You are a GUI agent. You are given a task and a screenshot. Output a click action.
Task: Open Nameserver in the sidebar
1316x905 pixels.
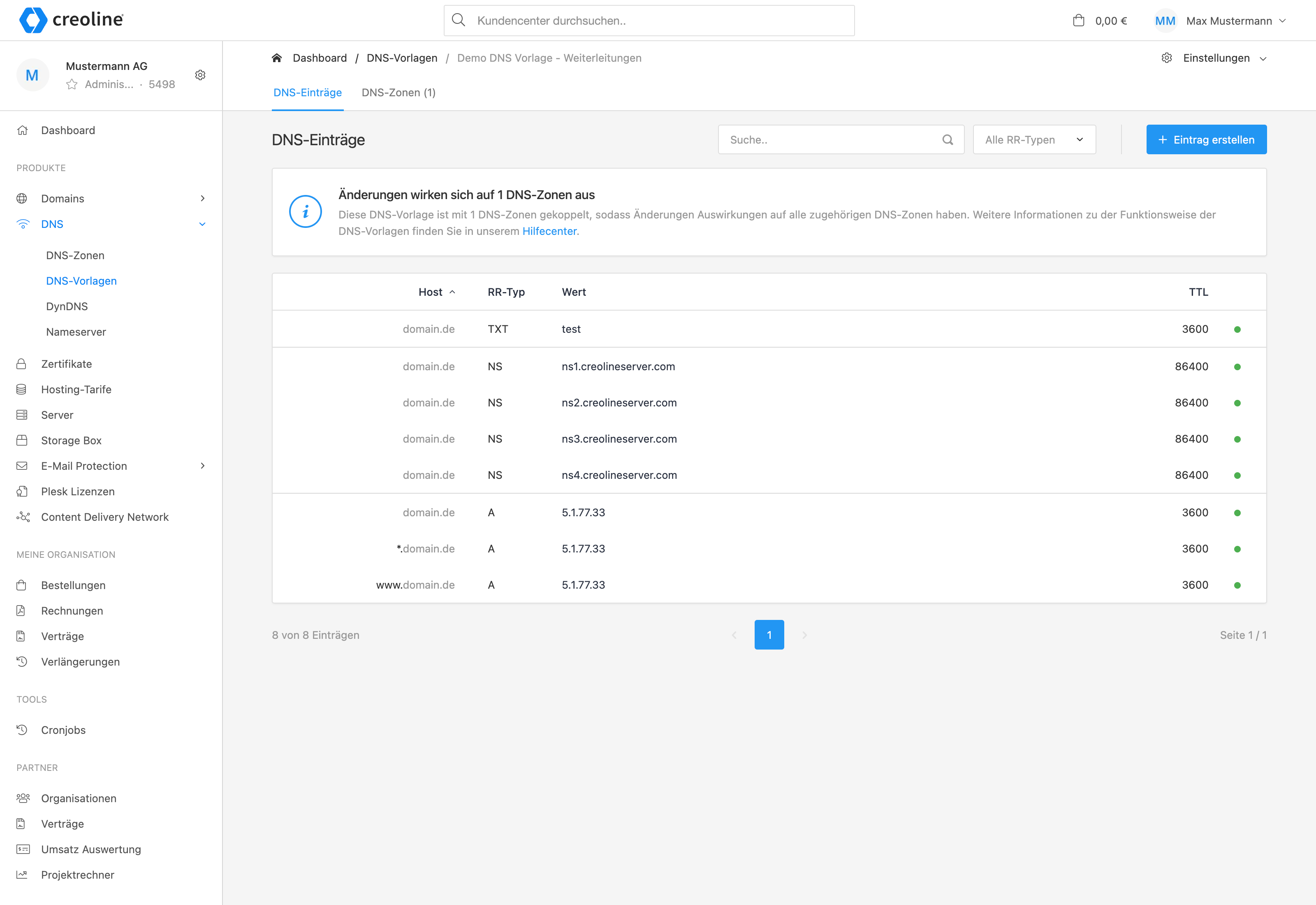click(x=76, y=332)
